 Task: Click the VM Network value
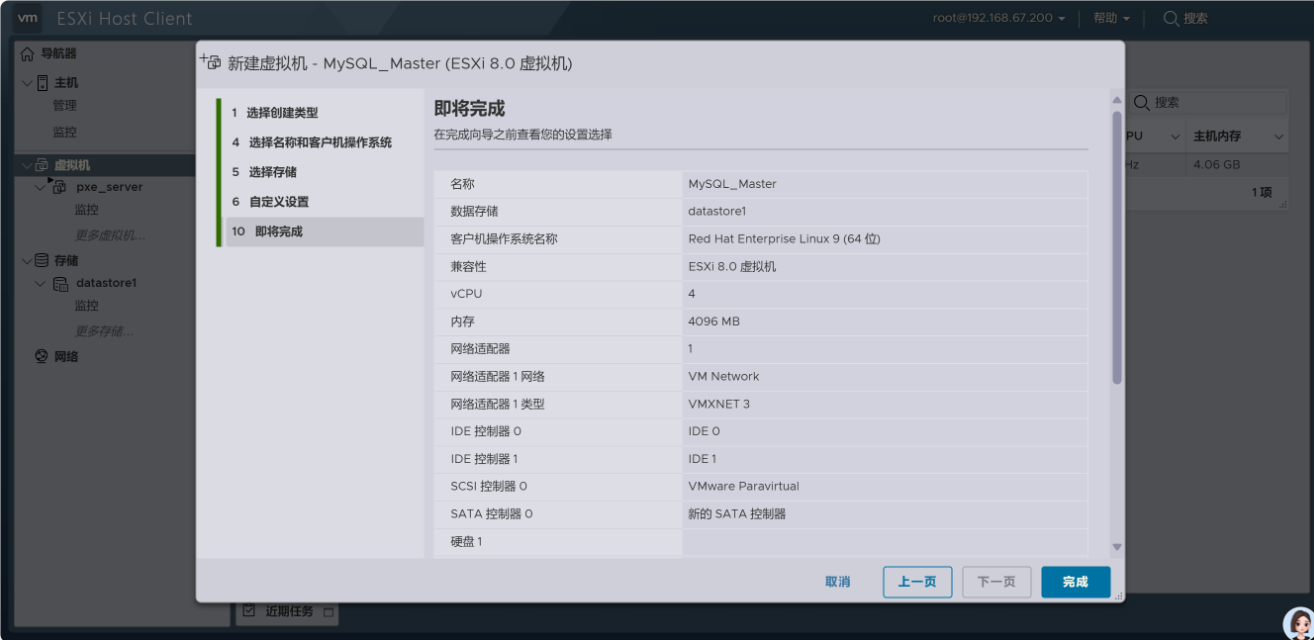tap(723, 376)
